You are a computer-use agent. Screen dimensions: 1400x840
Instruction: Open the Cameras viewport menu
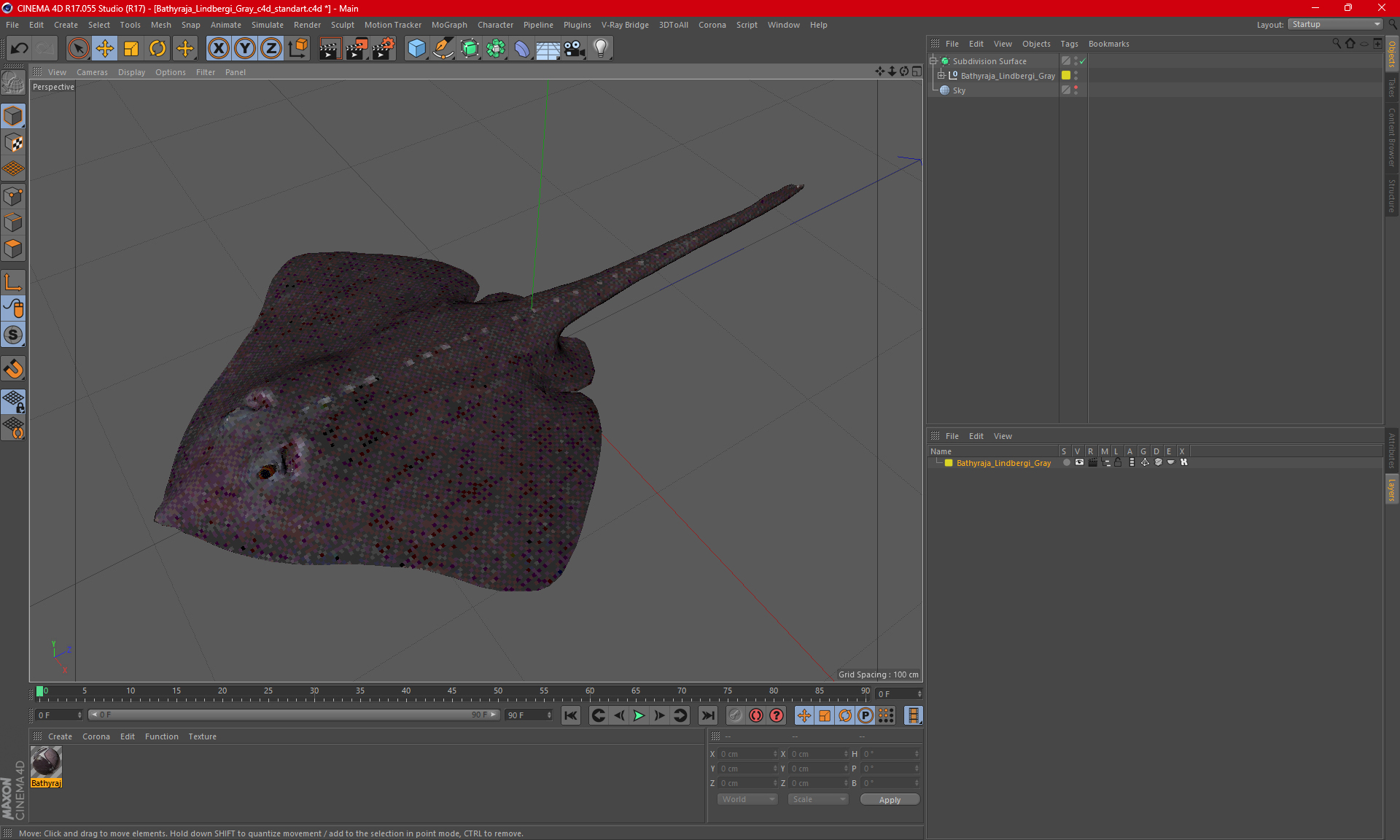click(92, 72)
